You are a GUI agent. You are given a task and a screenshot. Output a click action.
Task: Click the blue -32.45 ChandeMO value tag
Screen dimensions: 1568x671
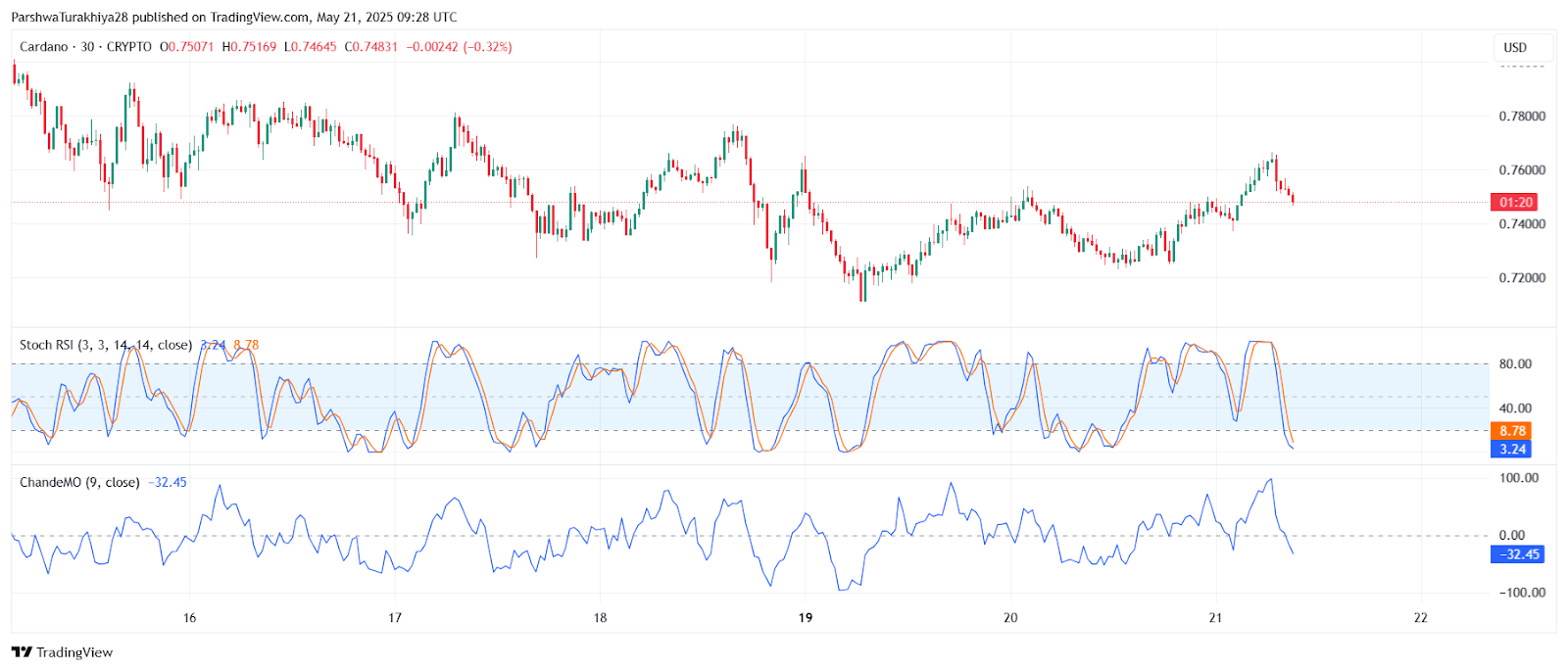[1517, 554]
